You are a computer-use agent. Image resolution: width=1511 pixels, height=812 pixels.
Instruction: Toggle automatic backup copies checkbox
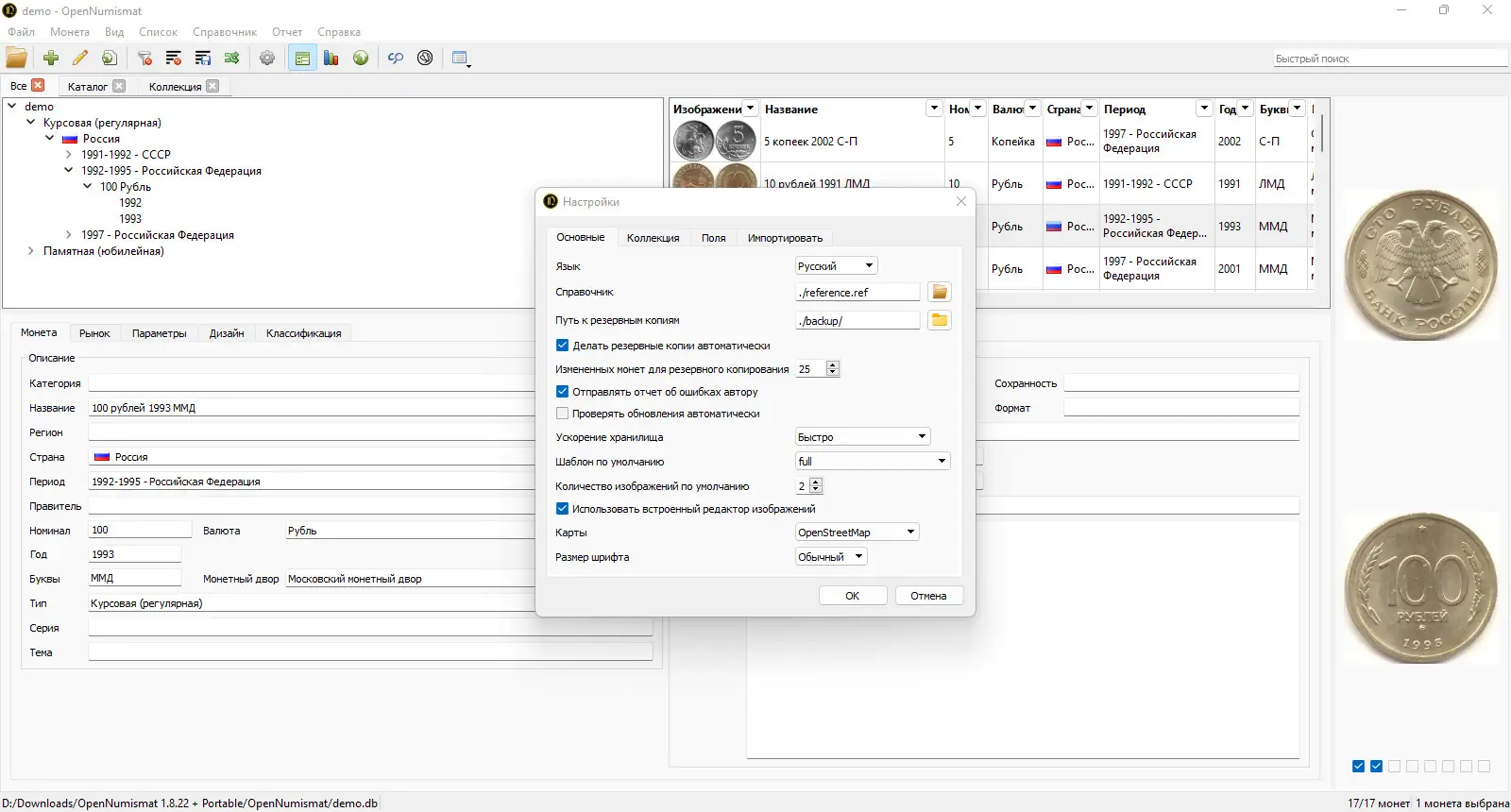(562, 346)
